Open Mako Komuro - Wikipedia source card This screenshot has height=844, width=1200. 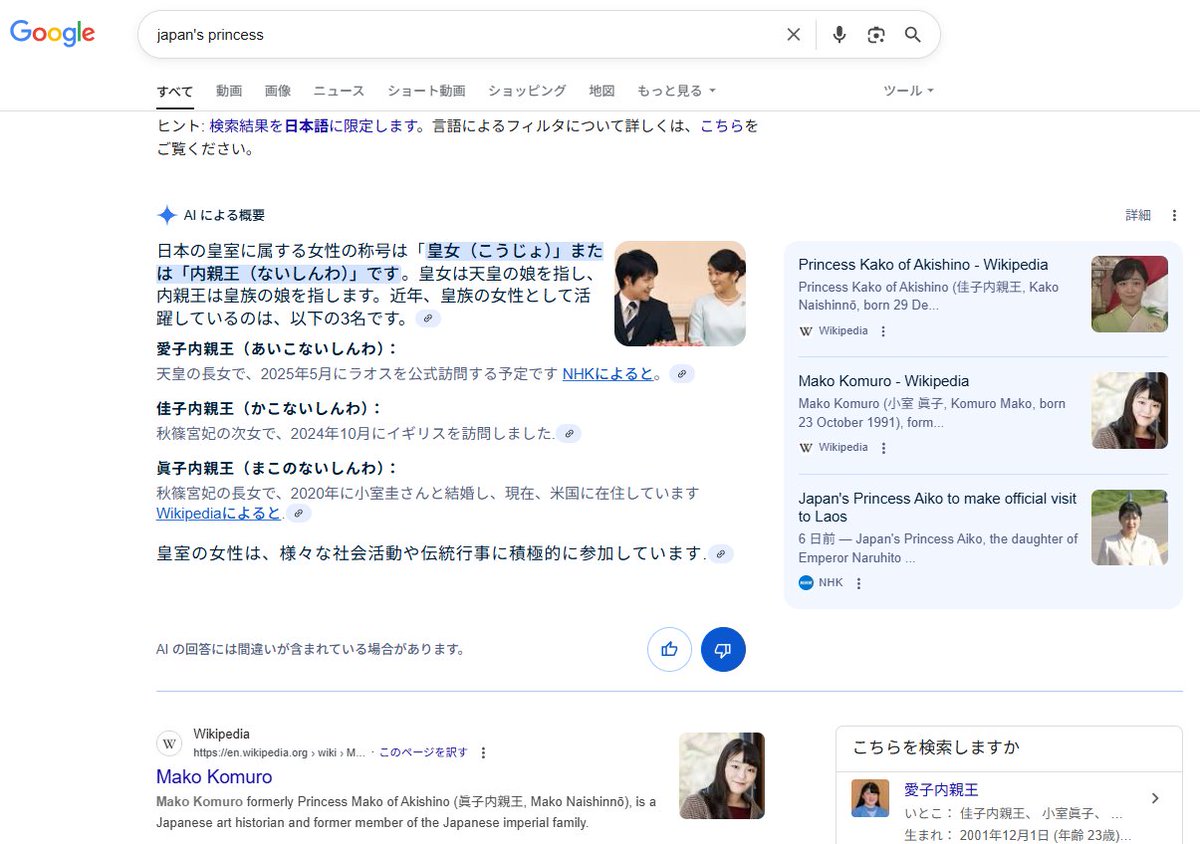[883, 381]
